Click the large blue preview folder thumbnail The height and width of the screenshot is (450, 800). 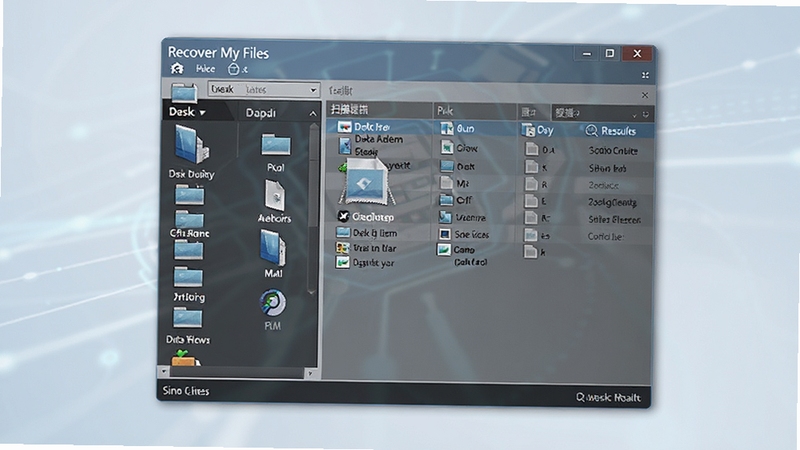pyautogui.click(x=366, y=182)
